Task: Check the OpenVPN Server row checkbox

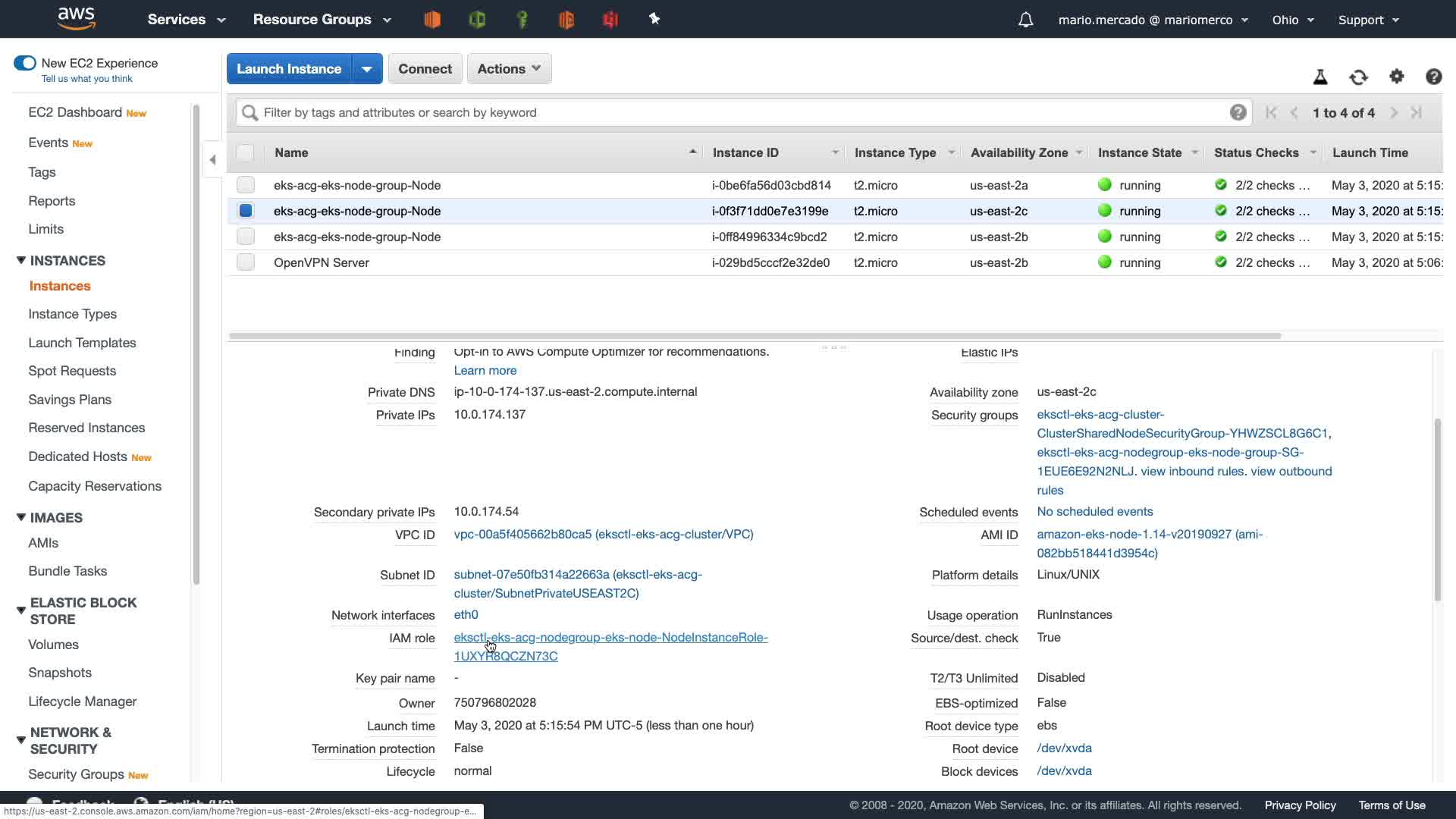Action: point(245,262)
